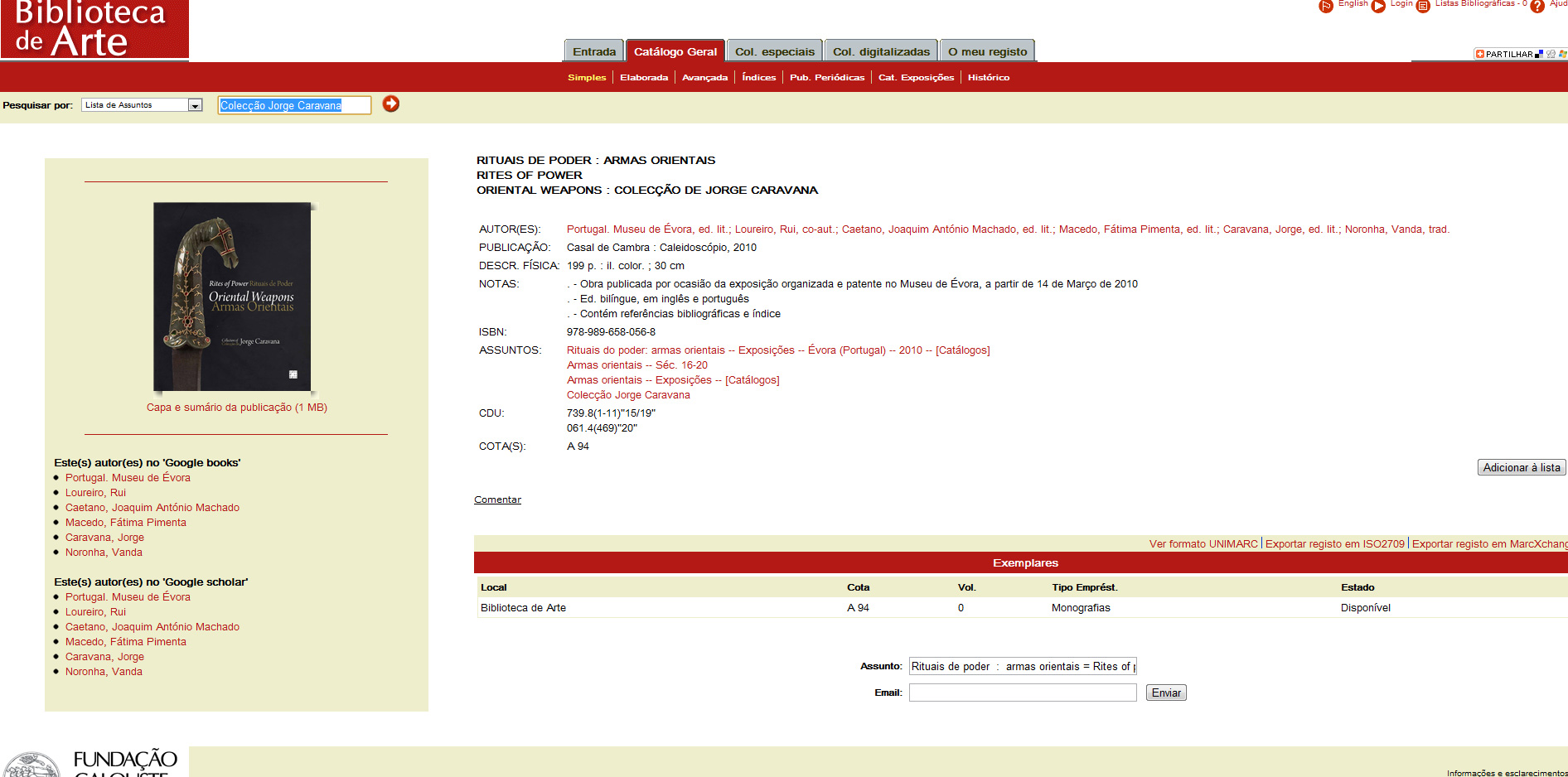Open the Ver formato UNIMARC link

[x=1203, y=544]
